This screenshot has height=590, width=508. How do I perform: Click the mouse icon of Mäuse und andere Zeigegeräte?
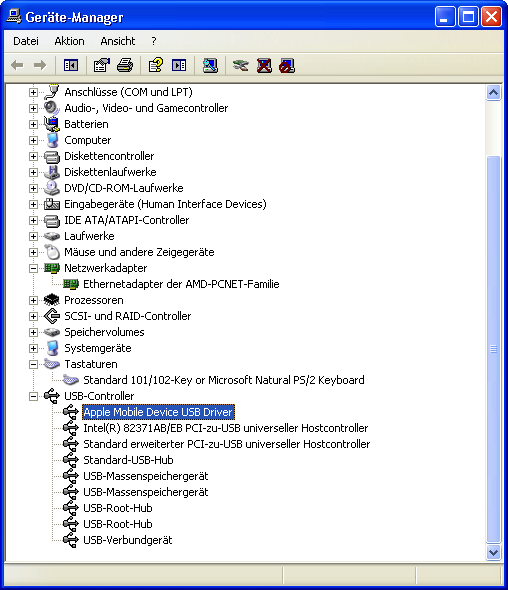coord(52,252)
